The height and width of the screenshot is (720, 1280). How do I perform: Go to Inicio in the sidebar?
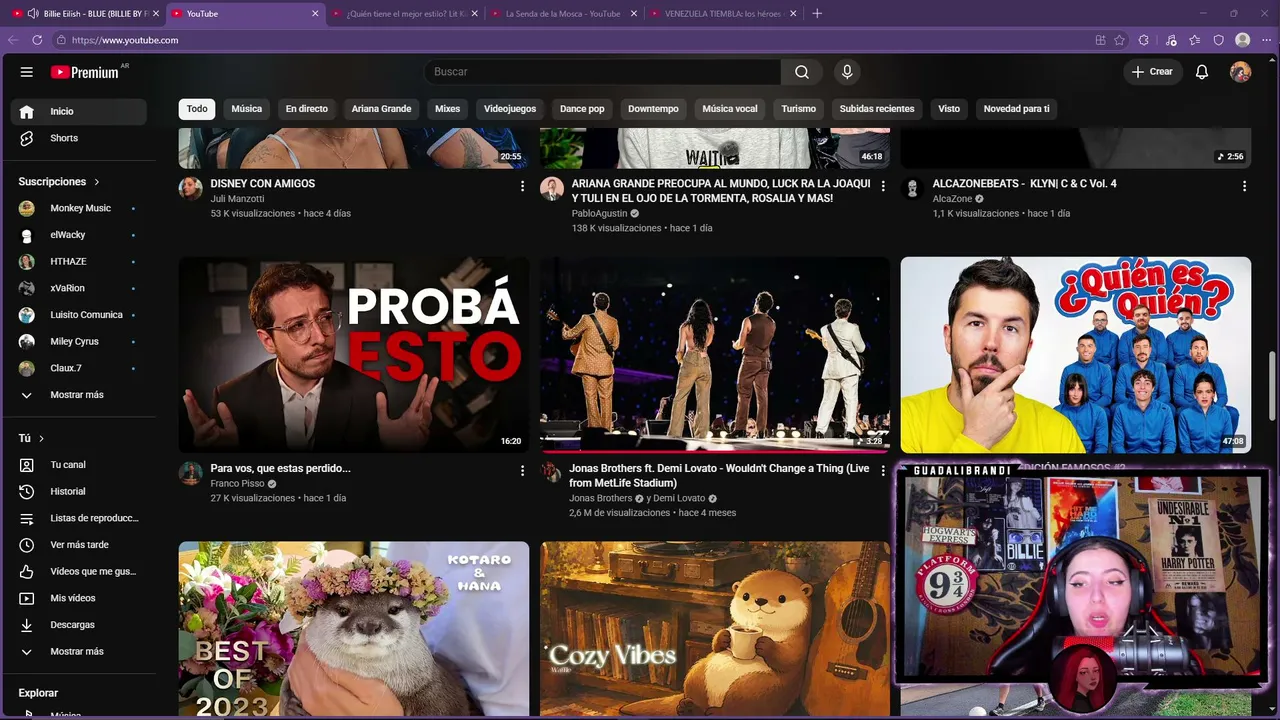[78, 111]
